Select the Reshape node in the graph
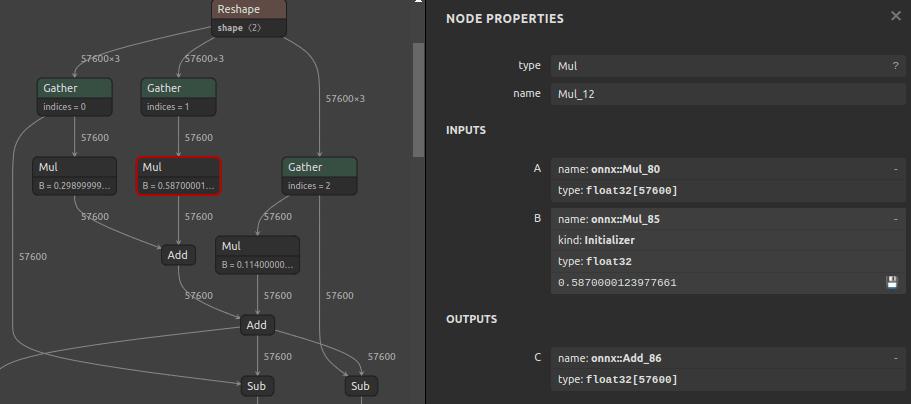The height and width of the screenshot is (404, 911). click(250, 18)
